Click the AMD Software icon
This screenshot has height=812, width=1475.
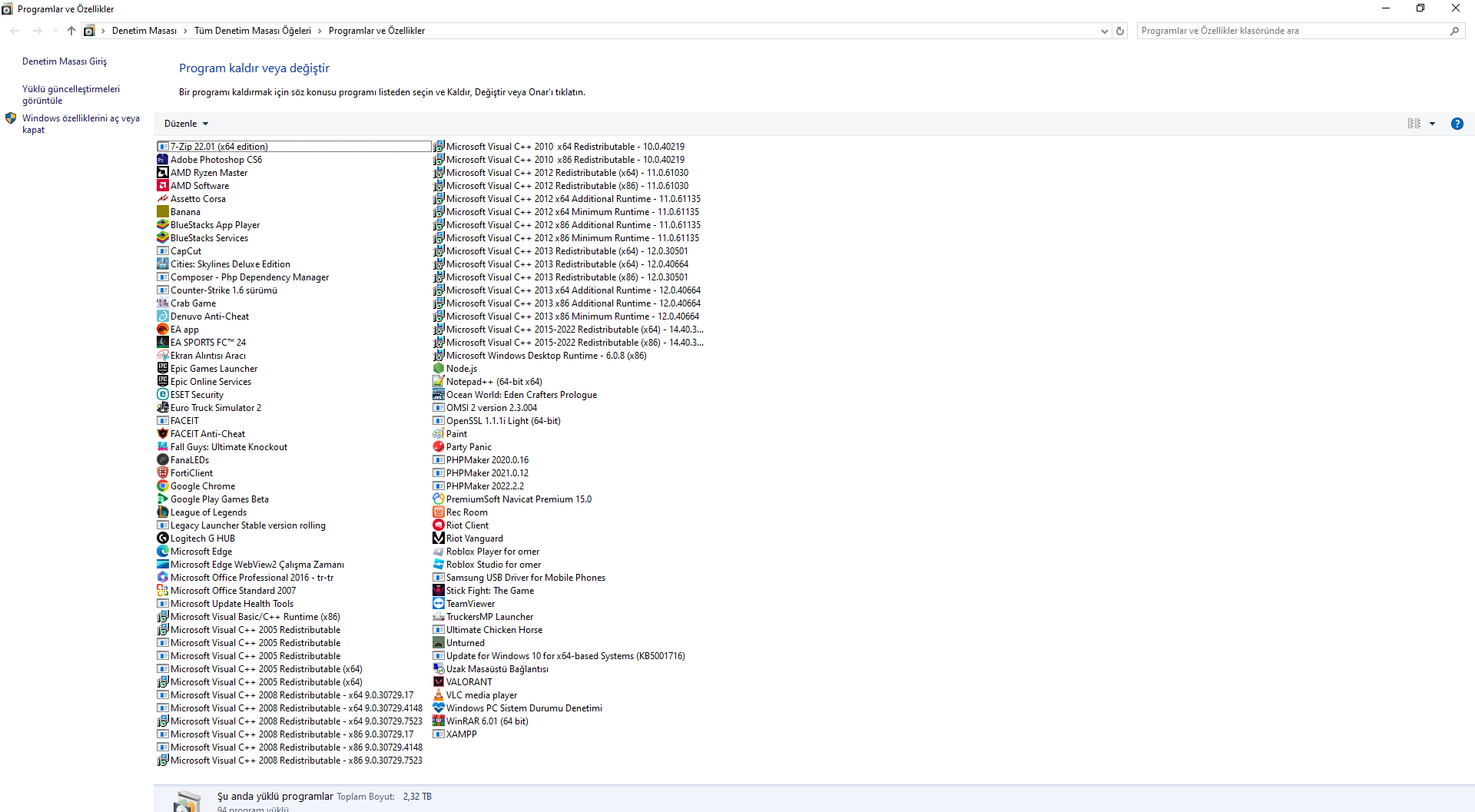163,186
